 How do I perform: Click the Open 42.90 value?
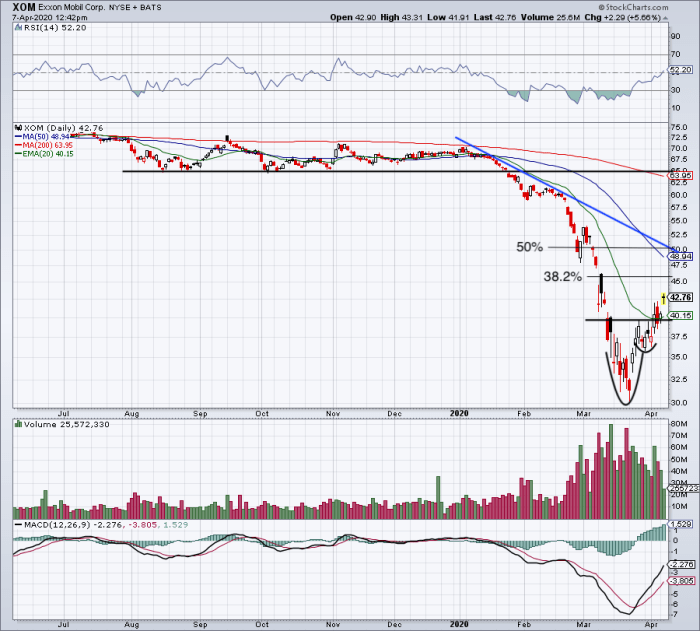coord(354,17)
